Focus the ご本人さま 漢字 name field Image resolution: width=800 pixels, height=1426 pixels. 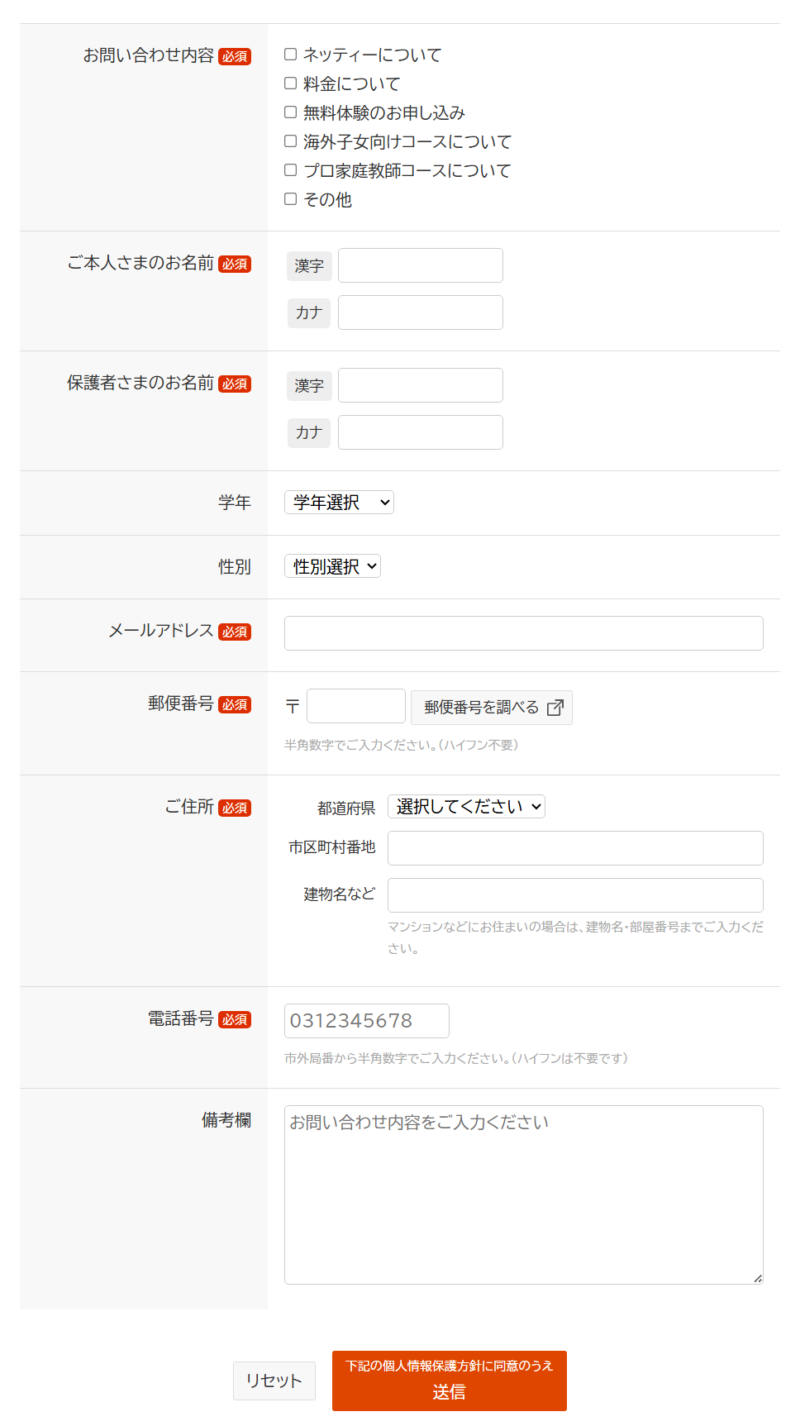tap(420, 266)
